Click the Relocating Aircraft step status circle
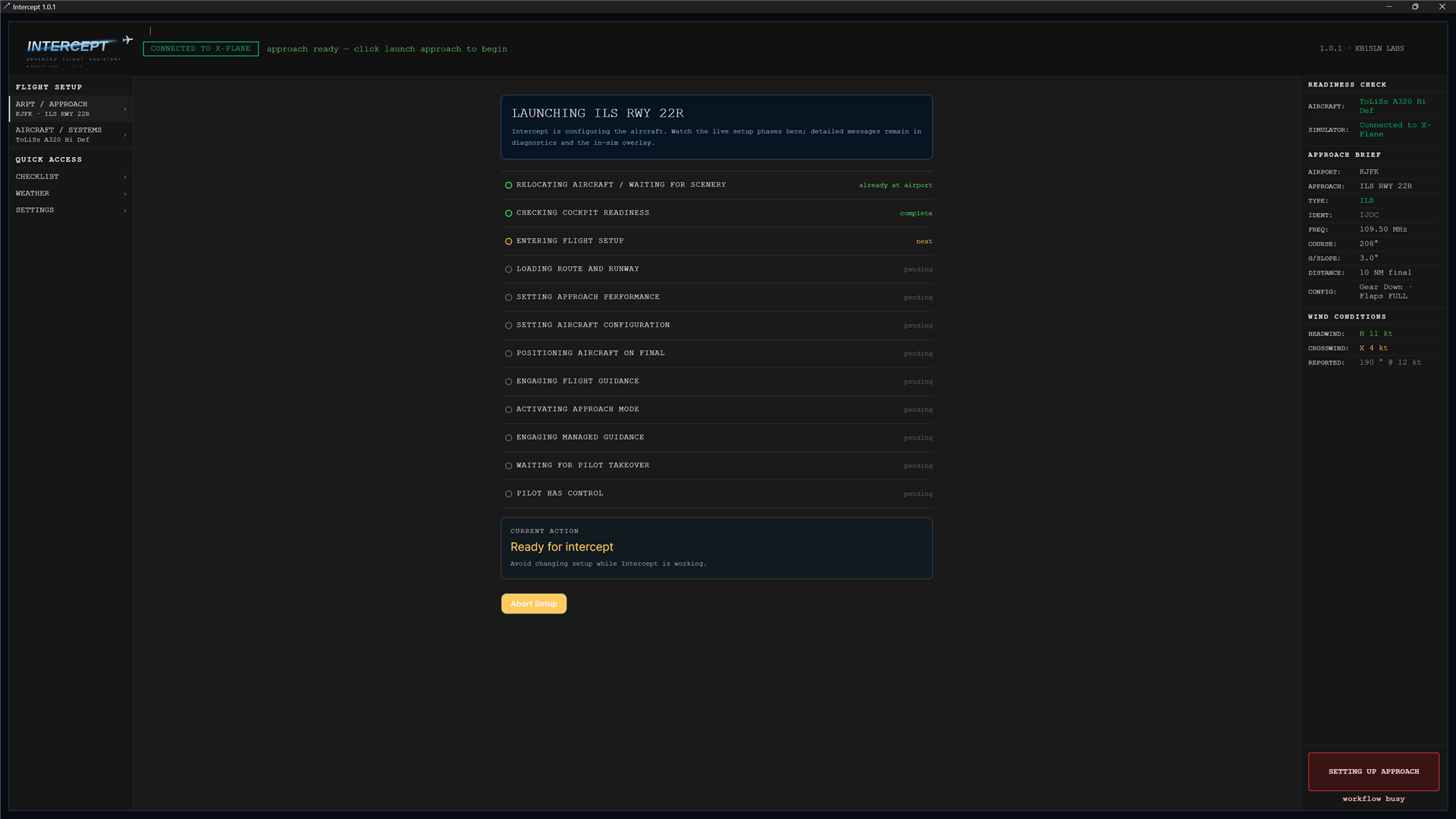1456x819 pixels. tap(508, 185)
